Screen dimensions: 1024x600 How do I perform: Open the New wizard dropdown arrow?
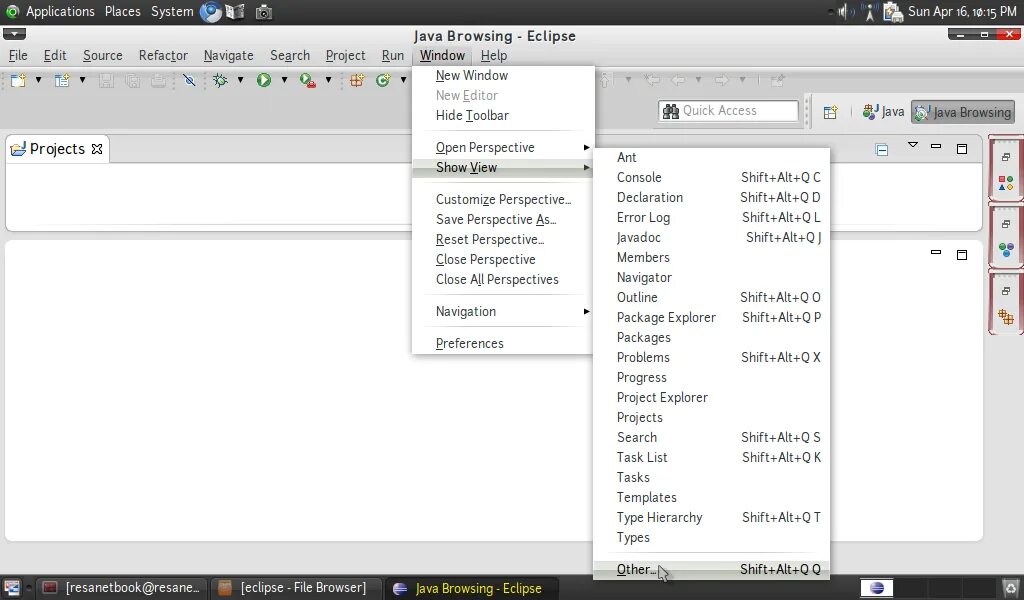(39, 80)
